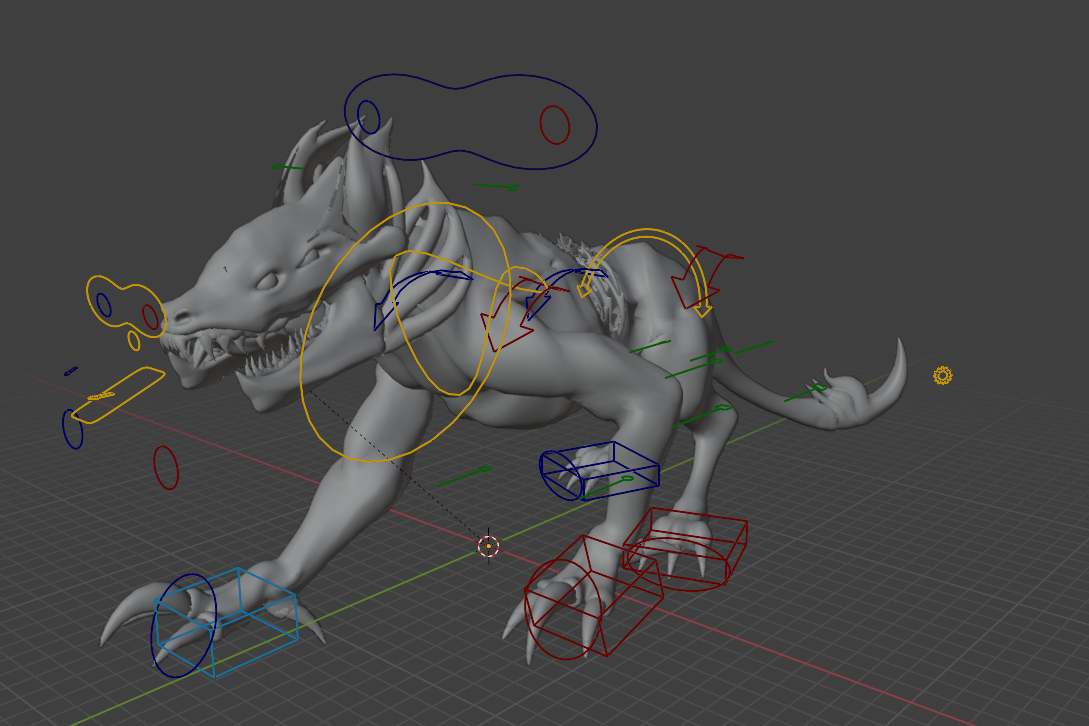Screen dimensions: 1089x726
Task: Pick the red ring inside the snout control
Action: [x=151, y=317]
